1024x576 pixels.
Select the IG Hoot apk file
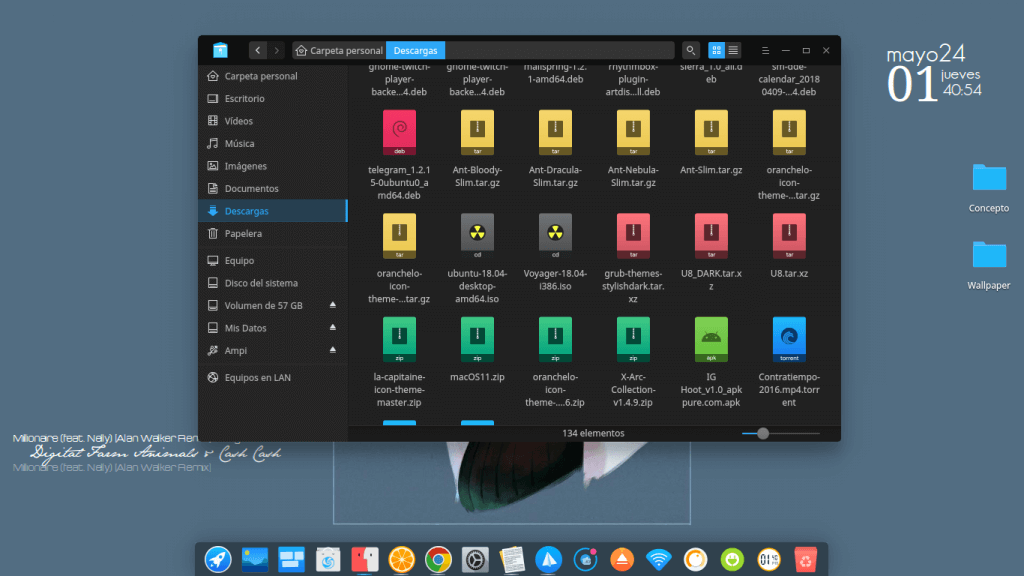[x=709, y=337]
